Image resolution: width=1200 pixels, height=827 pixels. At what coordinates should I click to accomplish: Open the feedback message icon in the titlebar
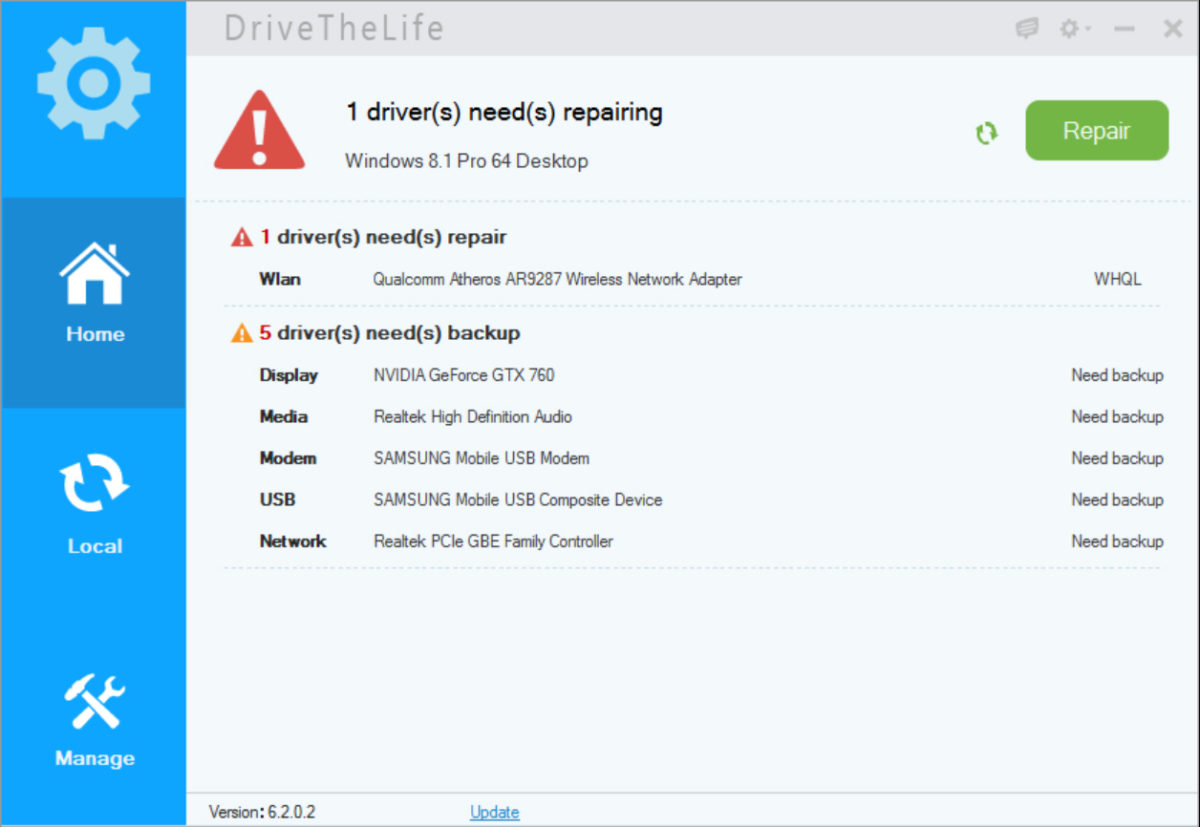pos(1026,28)
